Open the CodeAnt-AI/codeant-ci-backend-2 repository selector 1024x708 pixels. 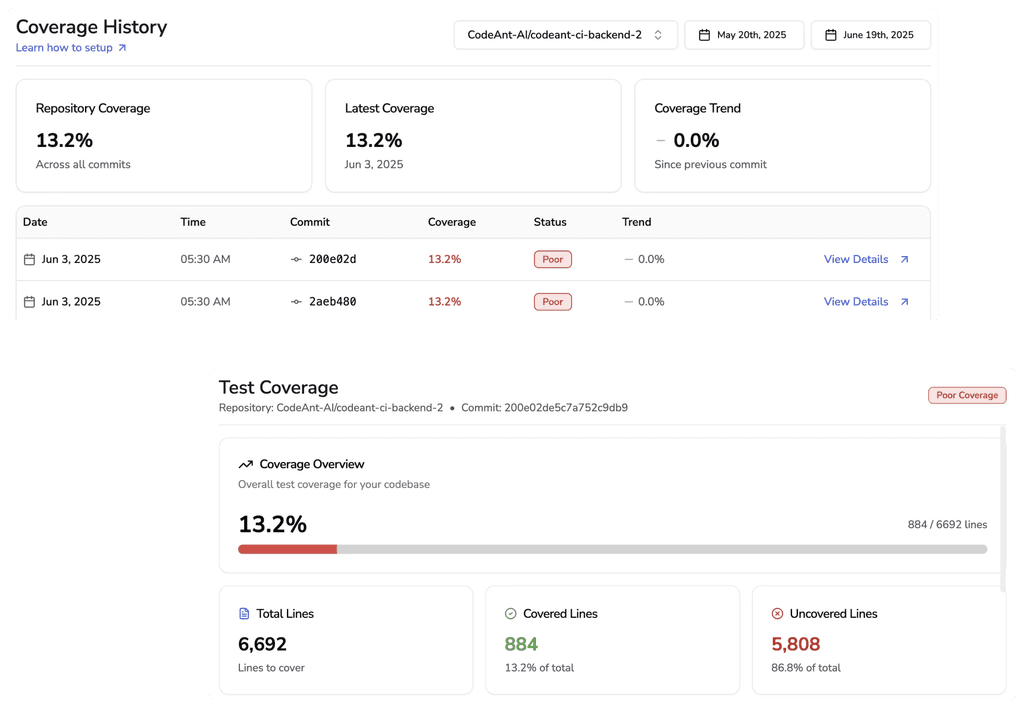tap(565, 34)
